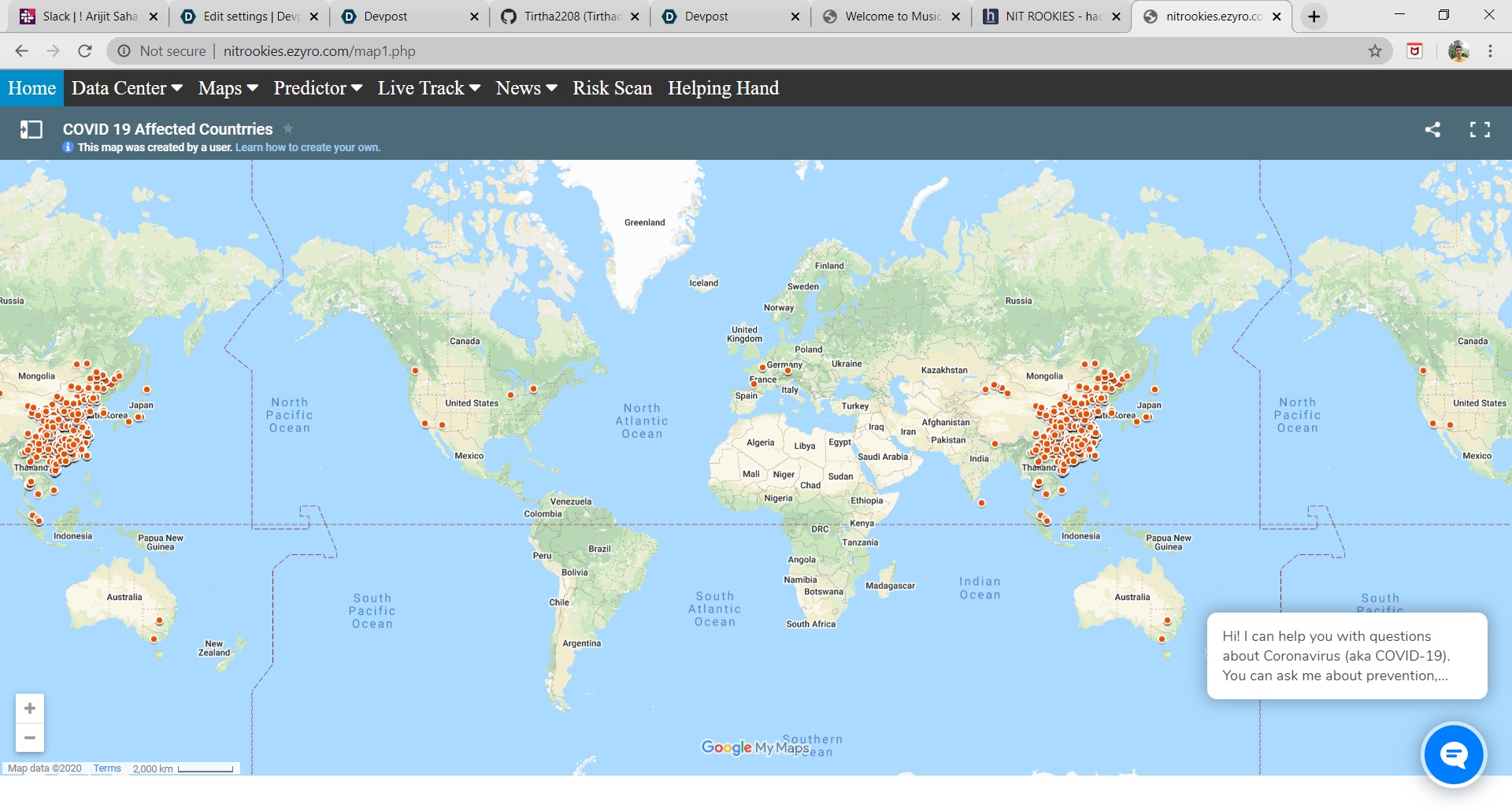The image size is (1512, 811).
Task: Expand the Predictor dropdown menu
Action: [317, 88]
